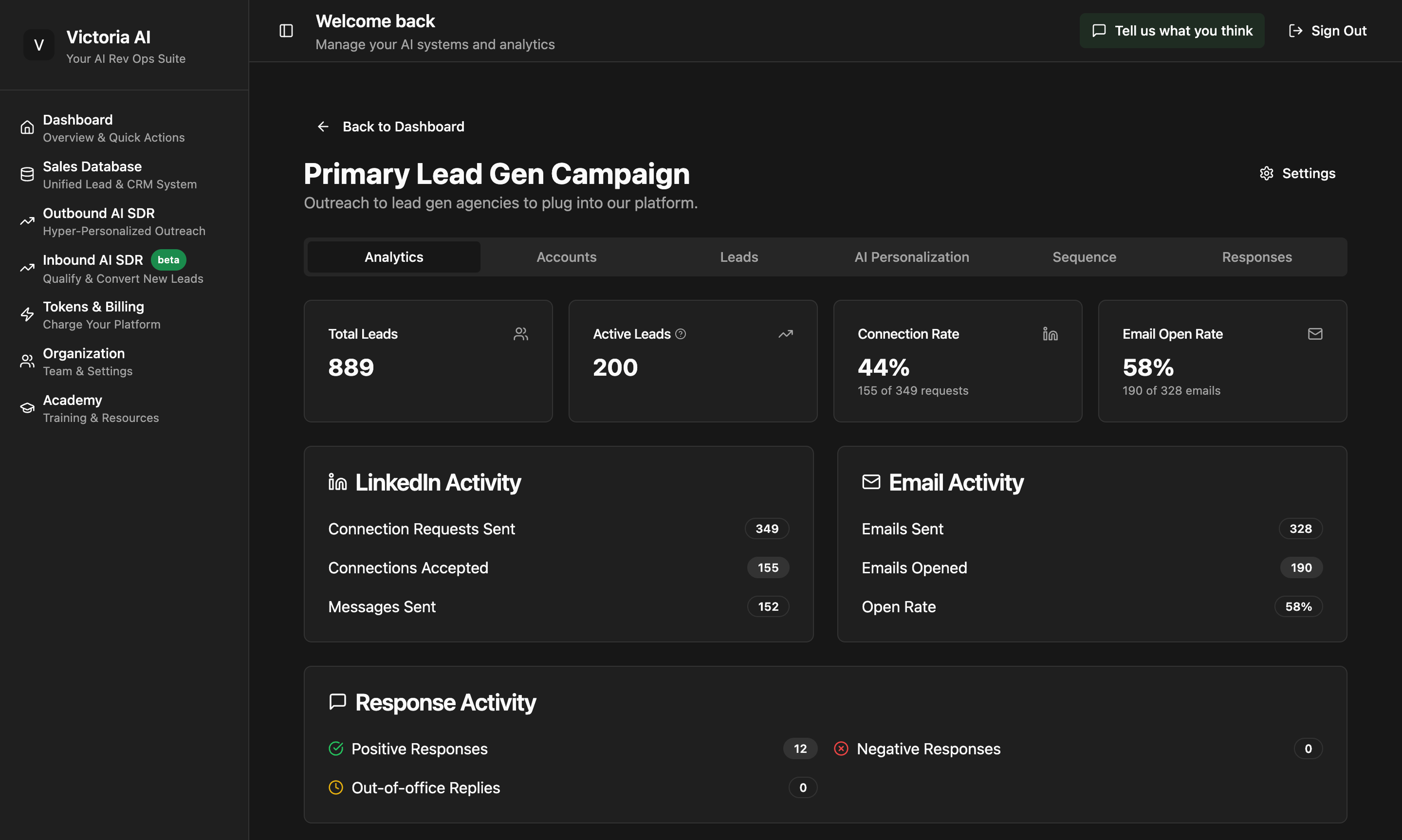
Task: Switch to the Accounts tab
Action: (566, 257)
